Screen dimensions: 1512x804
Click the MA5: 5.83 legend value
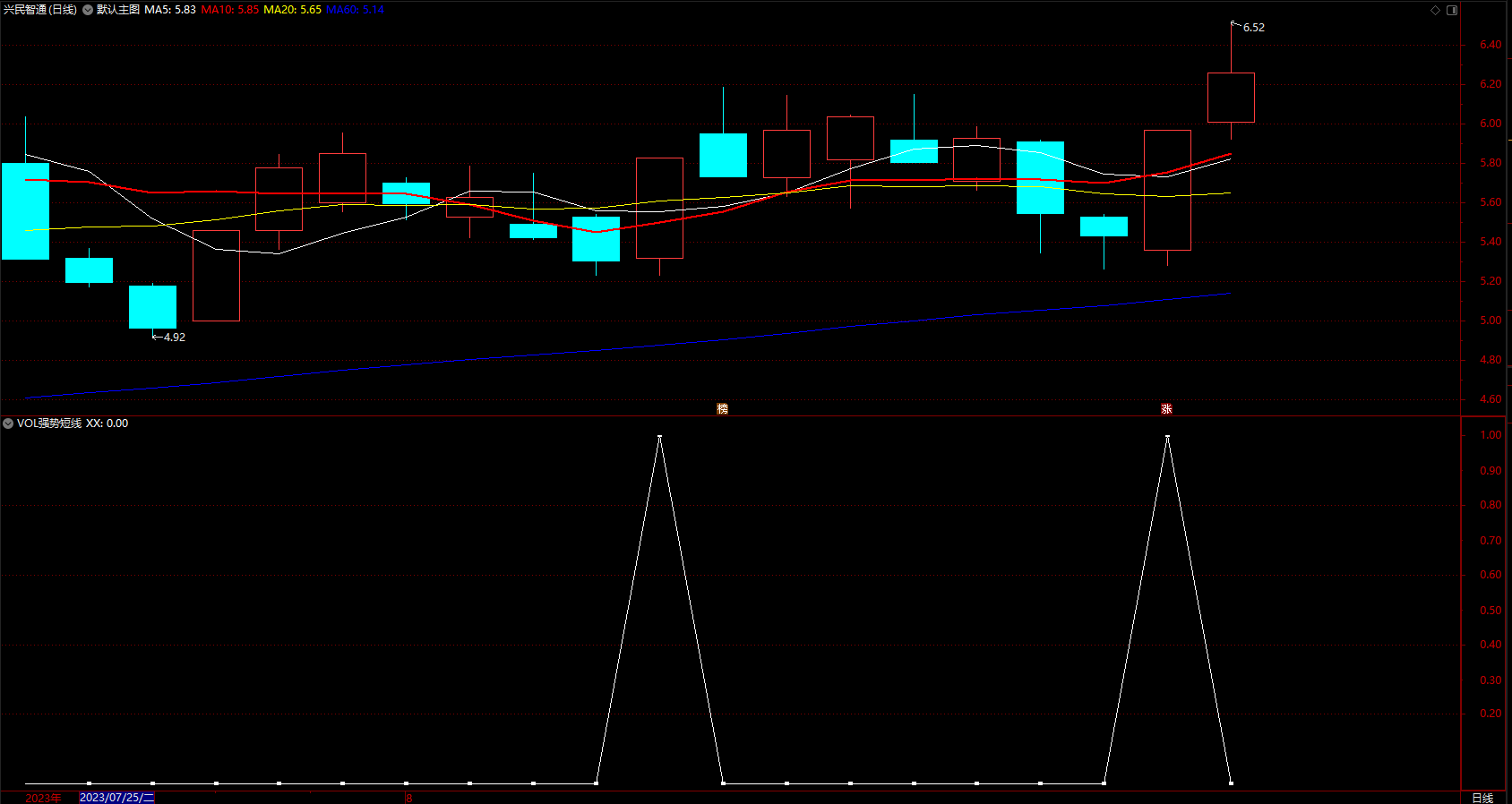tap(170, 10)
